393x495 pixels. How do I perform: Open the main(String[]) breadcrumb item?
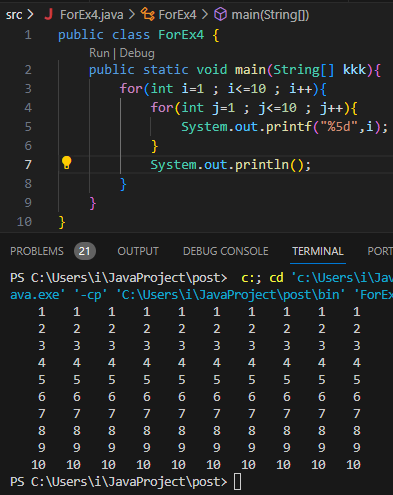[270, 15]
